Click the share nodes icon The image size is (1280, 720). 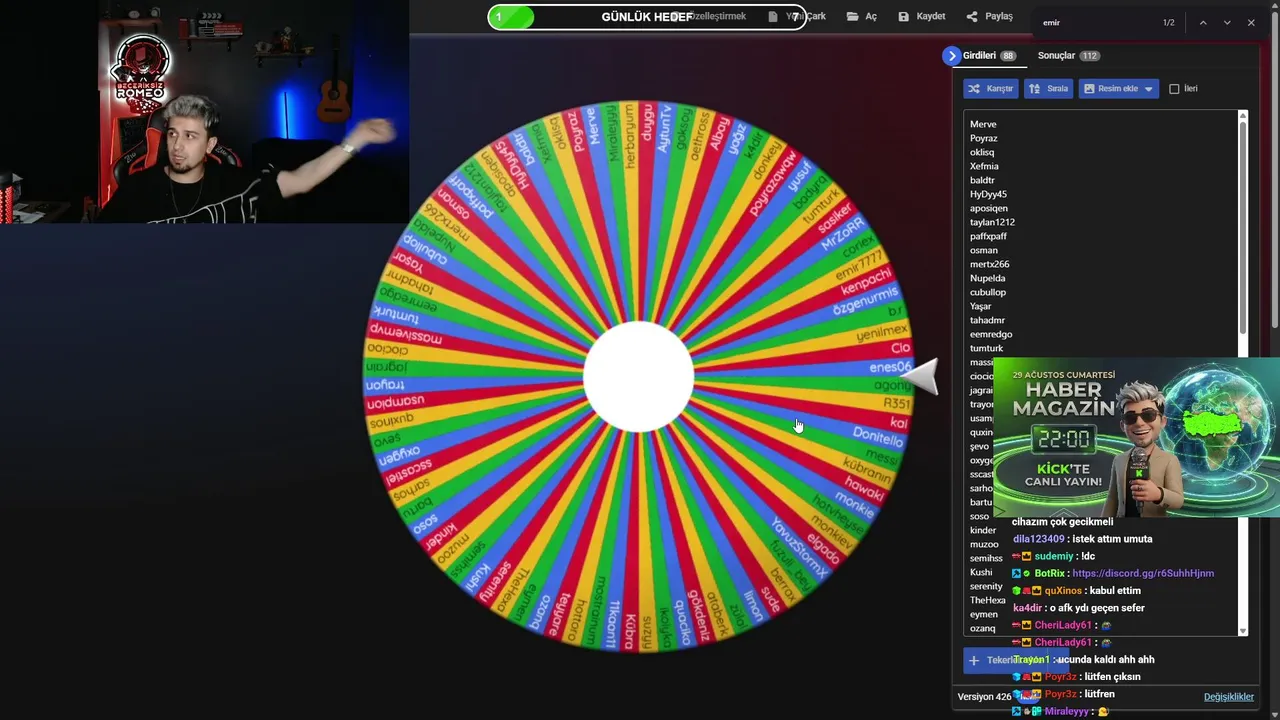[x=972, y=17]
